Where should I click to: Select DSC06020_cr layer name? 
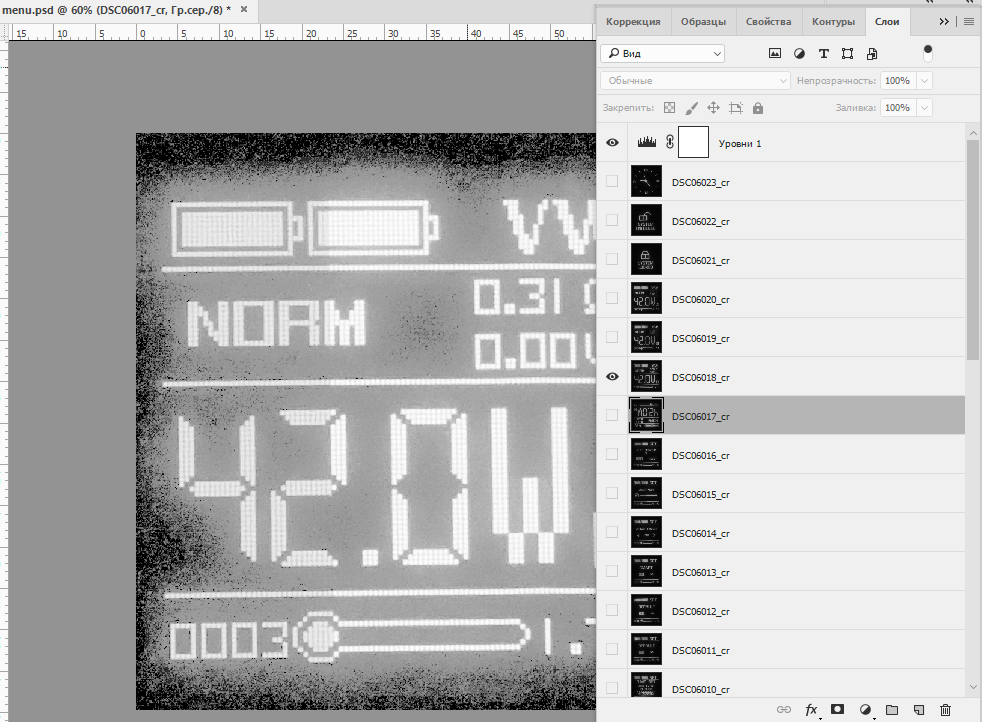tap(700, 299)
